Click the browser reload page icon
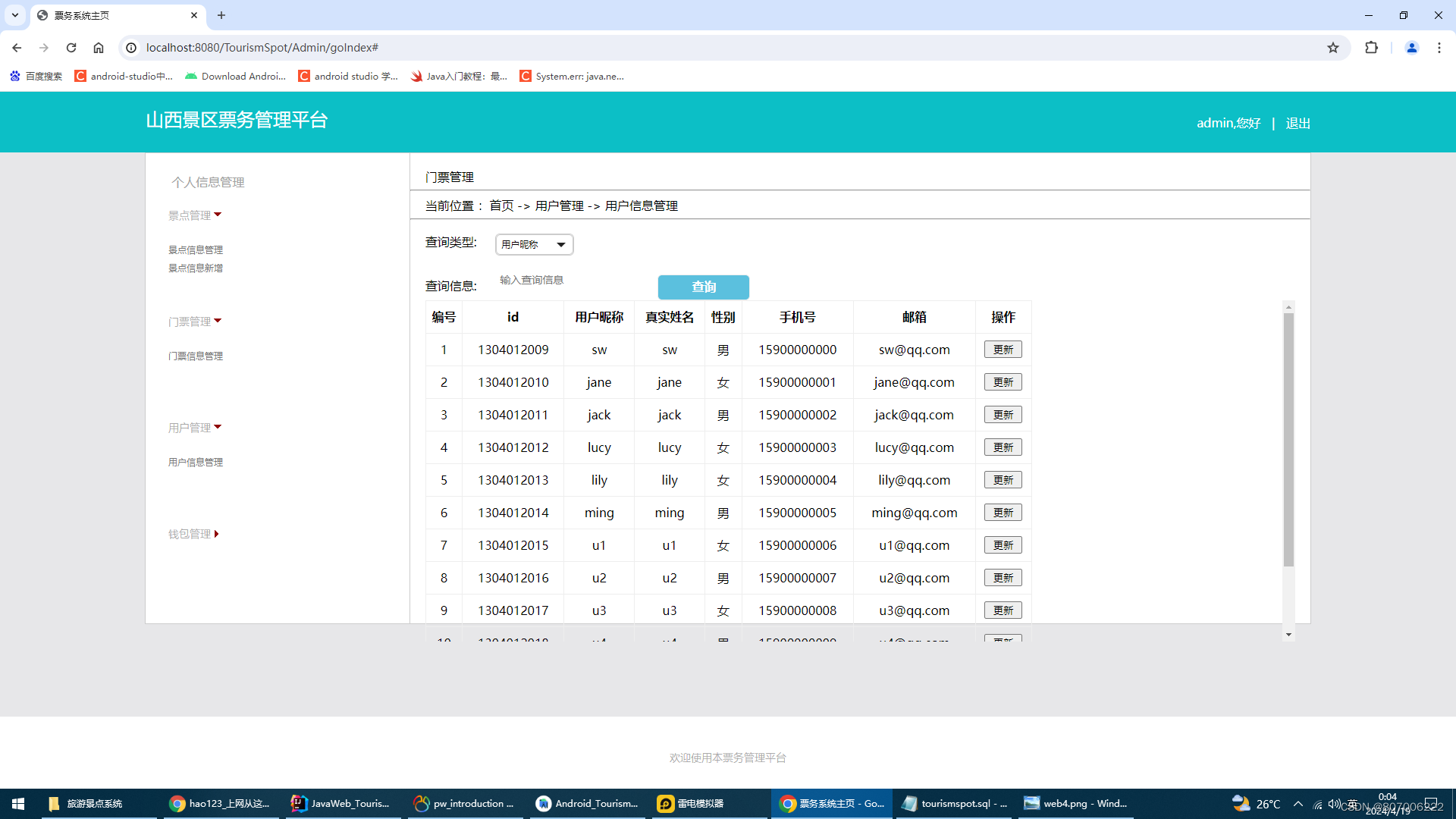 (x=71, y=48)
